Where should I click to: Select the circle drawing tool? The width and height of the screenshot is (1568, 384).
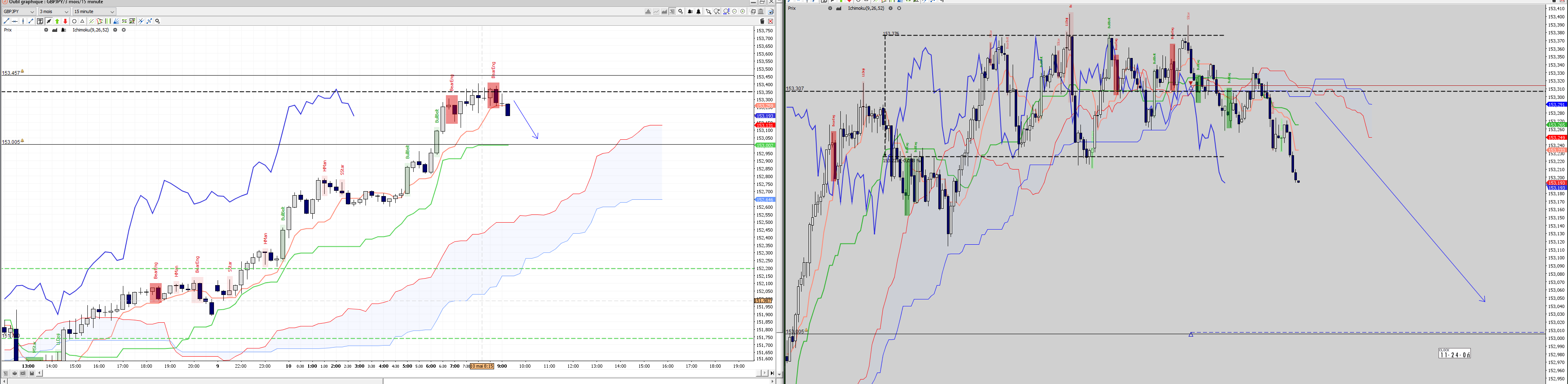pyautogui.click(x=74, y=21)
